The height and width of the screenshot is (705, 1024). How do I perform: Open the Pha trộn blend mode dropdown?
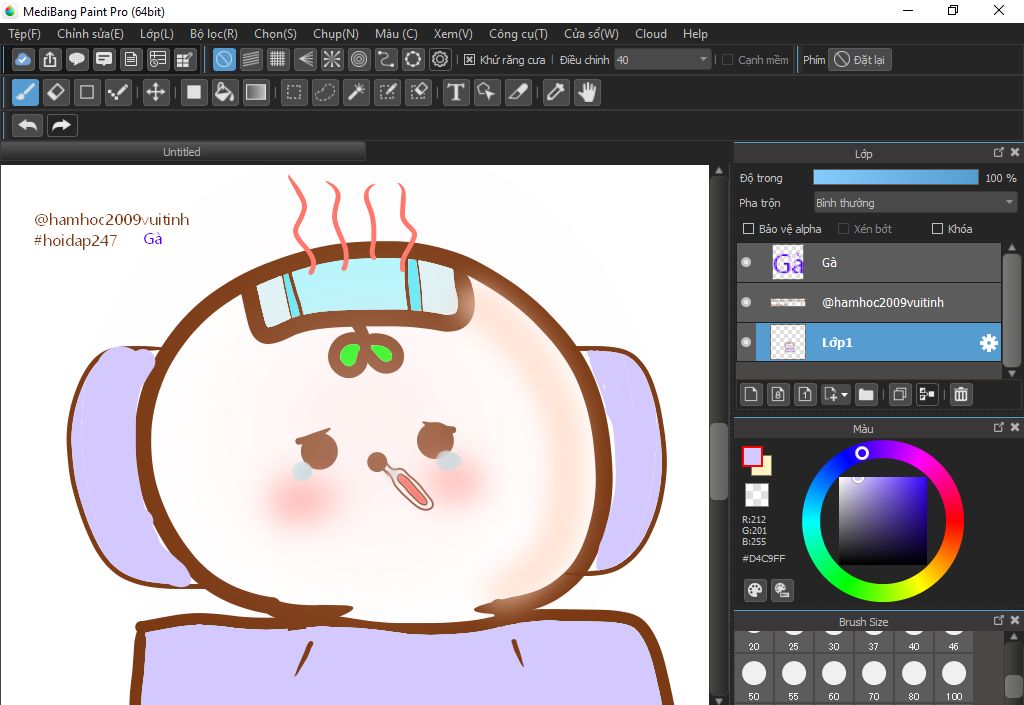[x=915, y=203]
